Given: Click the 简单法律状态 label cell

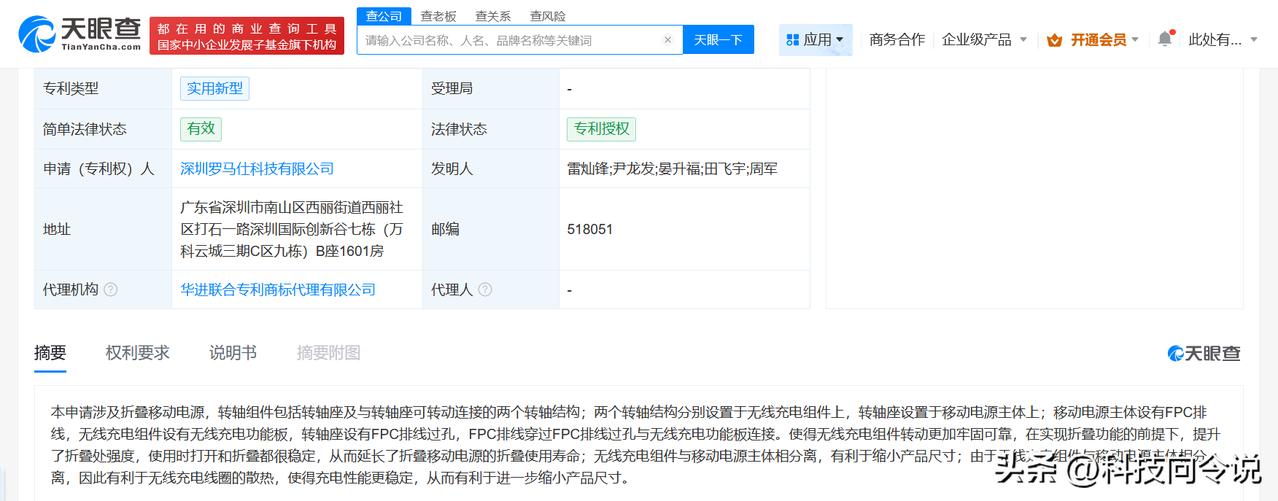Looking at the screenshot, I should click(103, 129).
